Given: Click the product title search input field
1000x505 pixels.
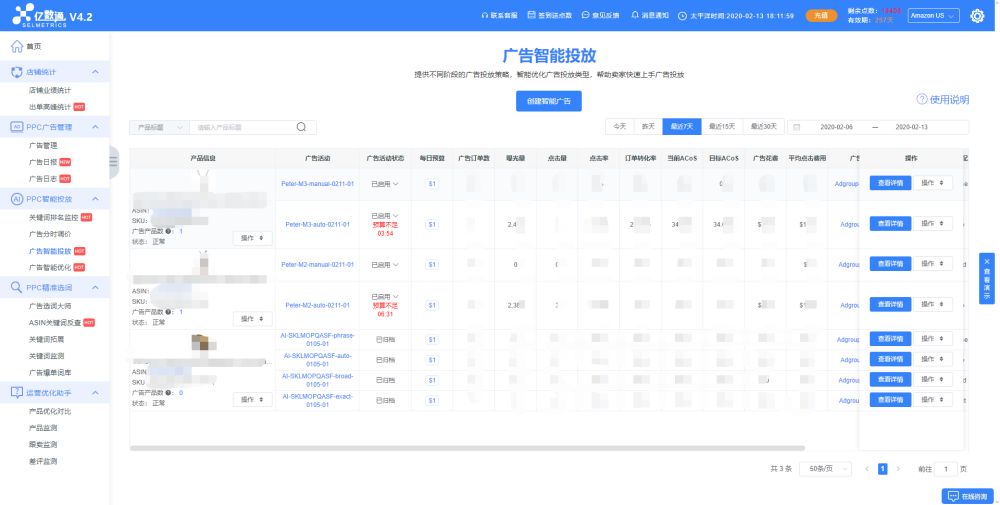Looking at the screenshot, I should point(244,127).
